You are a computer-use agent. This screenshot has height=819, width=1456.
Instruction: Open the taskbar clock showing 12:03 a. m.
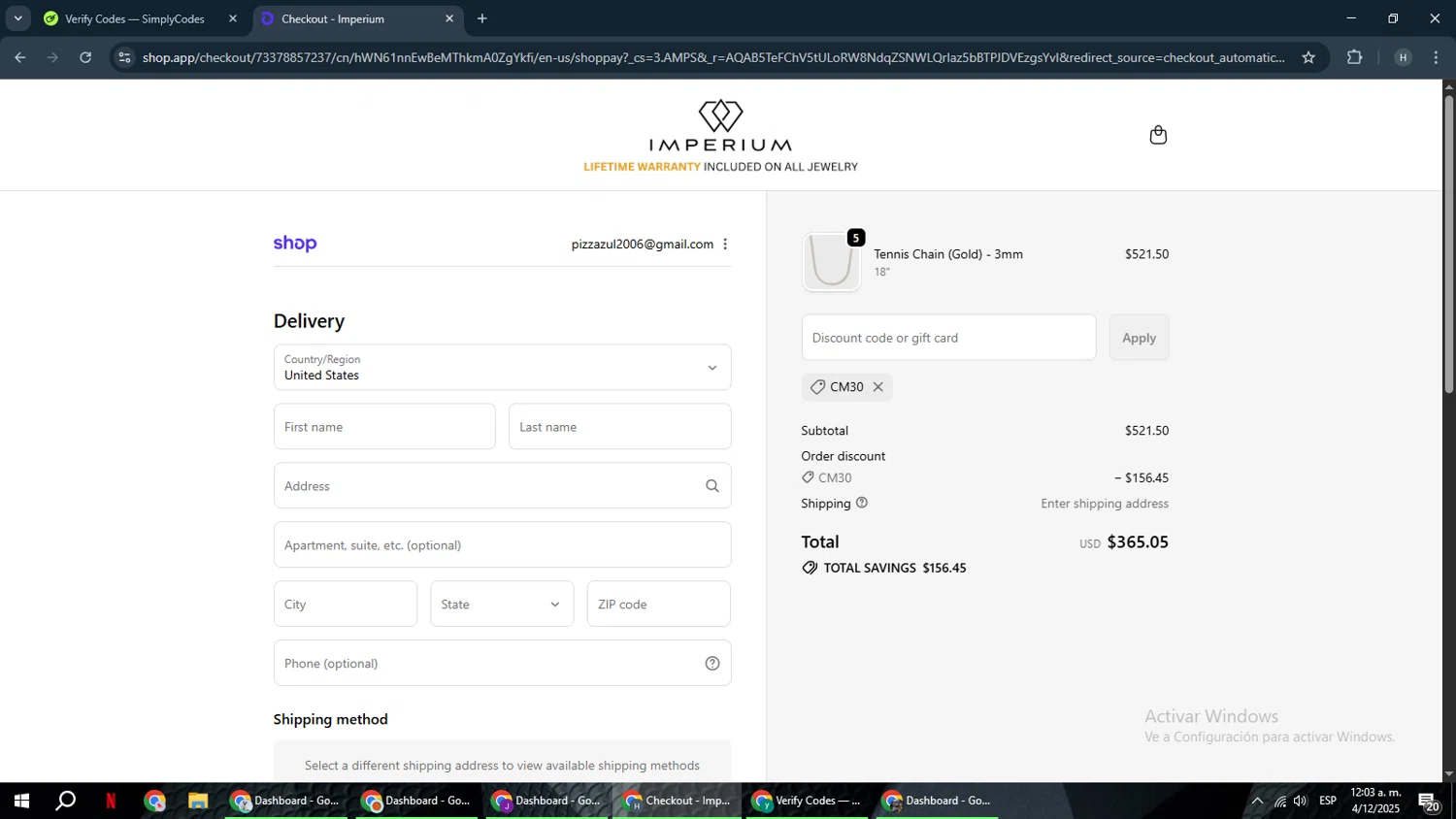click(x=1375, y=802)
